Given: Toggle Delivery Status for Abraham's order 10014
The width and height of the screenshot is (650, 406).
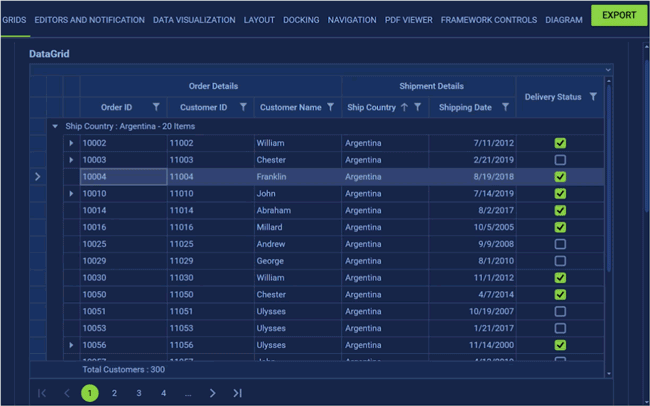Looking at the screenshot, I should point(560,210).
